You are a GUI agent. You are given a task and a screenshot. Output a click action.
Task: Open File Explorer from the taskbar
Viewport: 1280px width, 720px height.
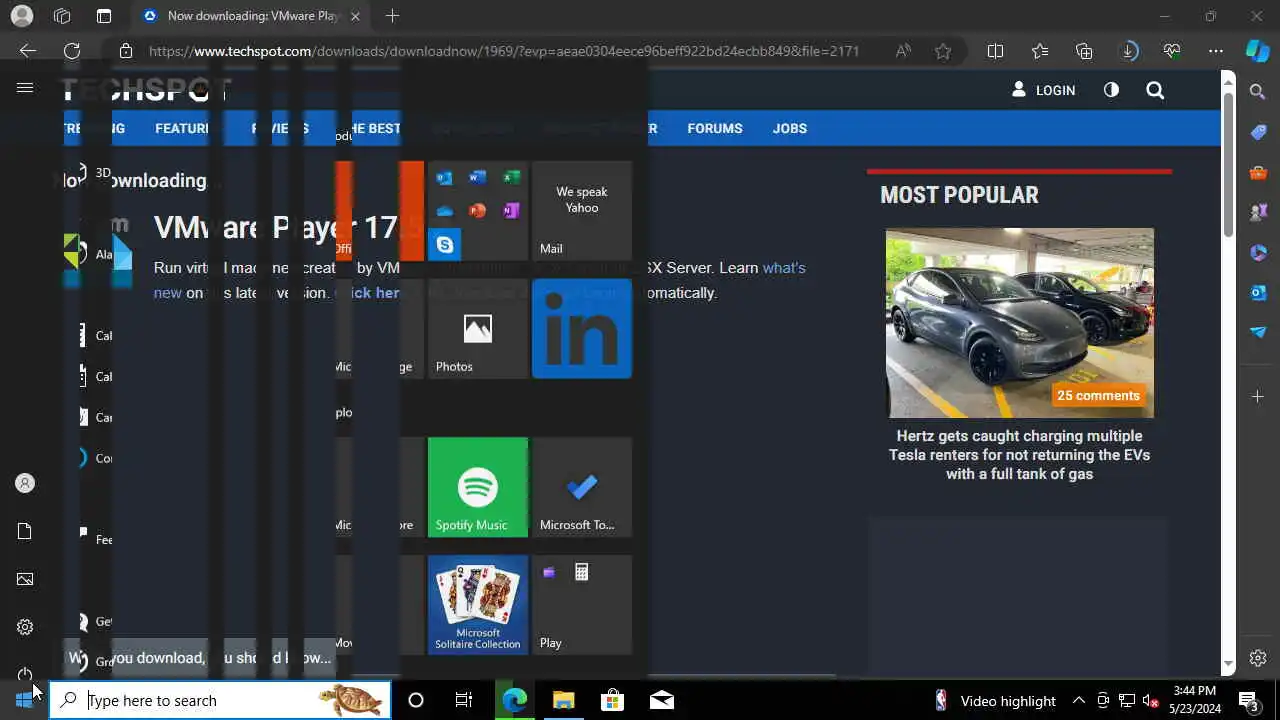pyautogui.click(x=563, y=700)
